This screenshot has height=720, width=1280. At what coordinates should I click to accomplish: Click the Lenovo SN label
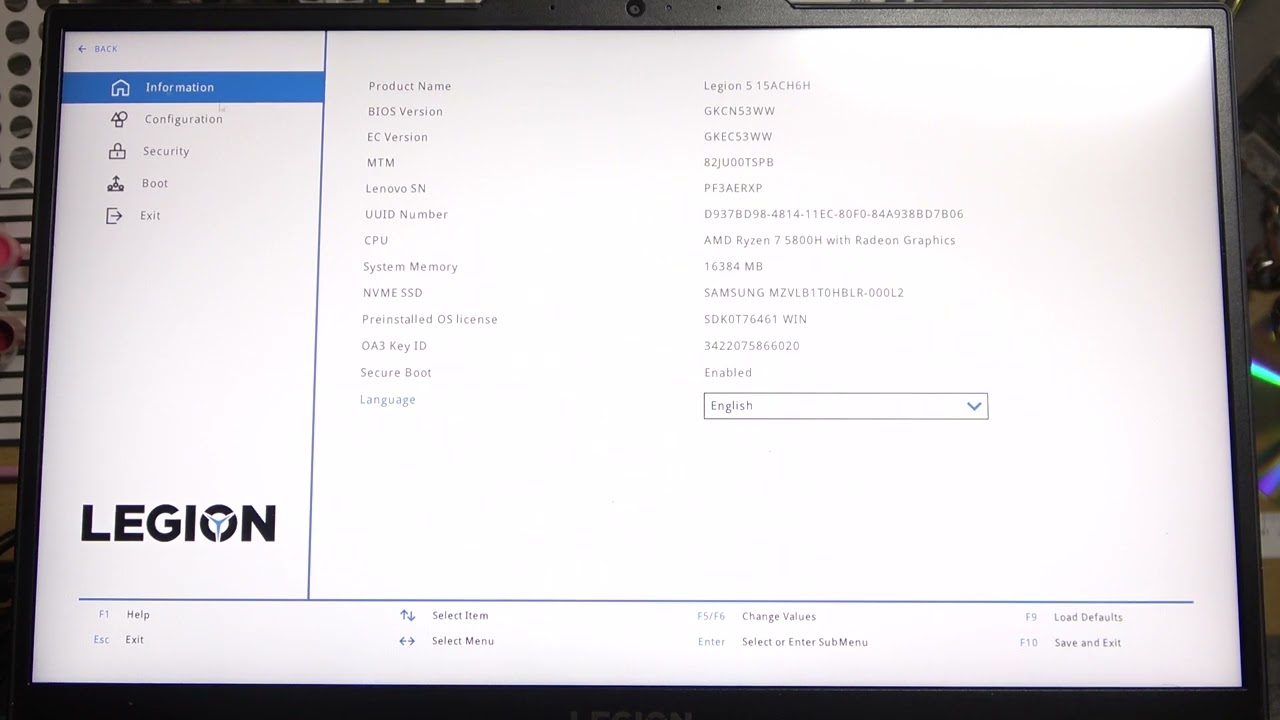pos(396,188)
